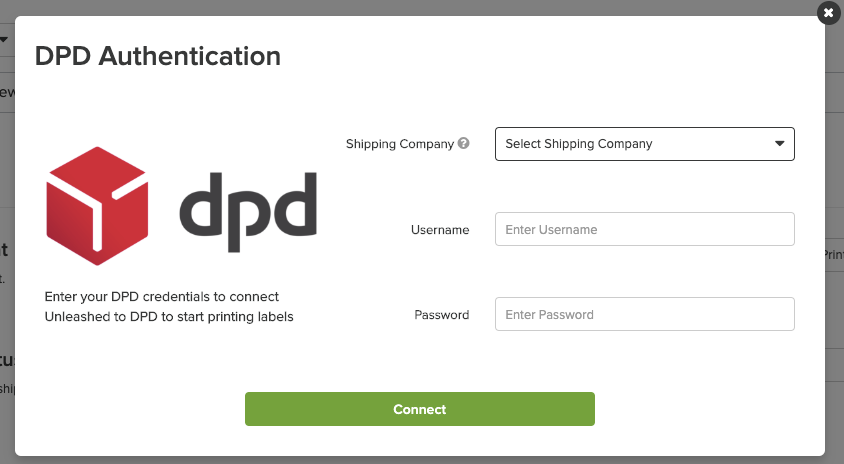Open the Select Shipping Company dropdown
The height and width of the screenshot is (464, 844).
644,144
